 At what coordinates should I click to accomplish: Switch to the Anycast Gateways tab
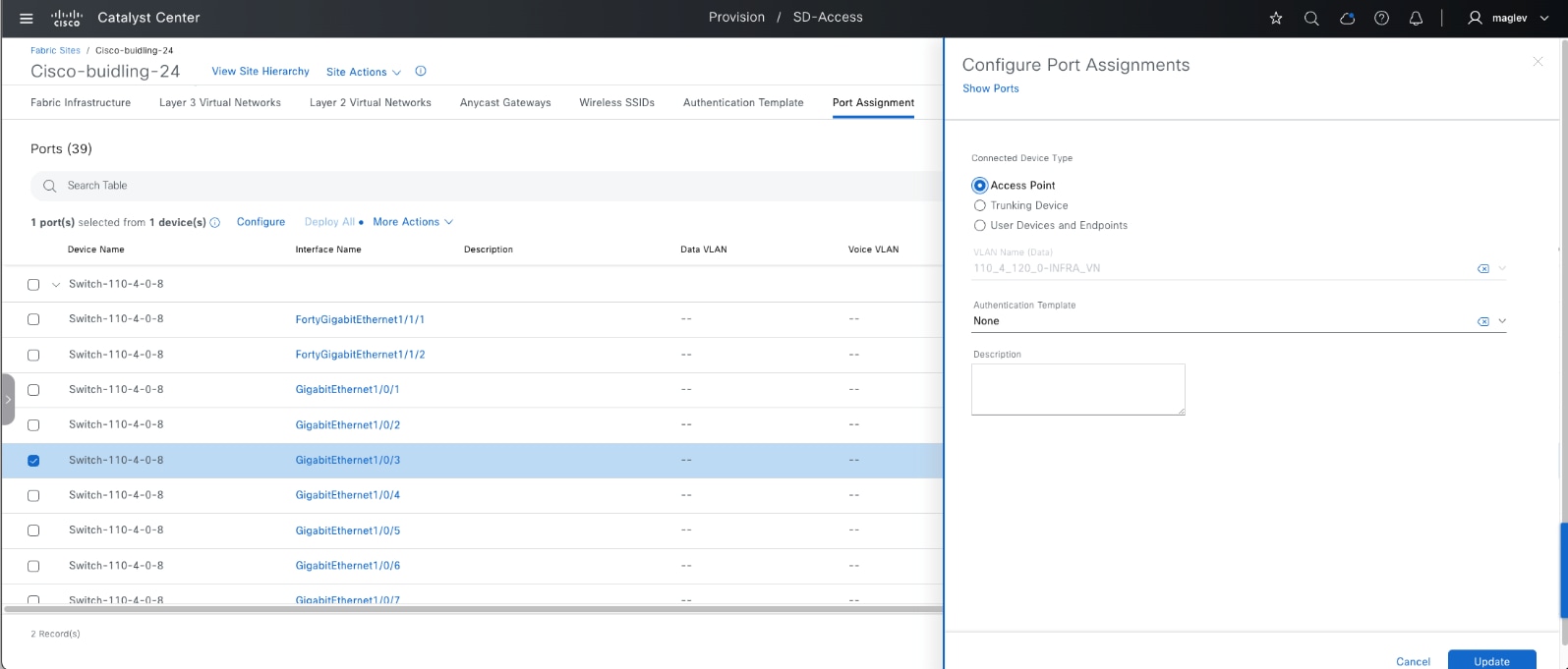505,102
